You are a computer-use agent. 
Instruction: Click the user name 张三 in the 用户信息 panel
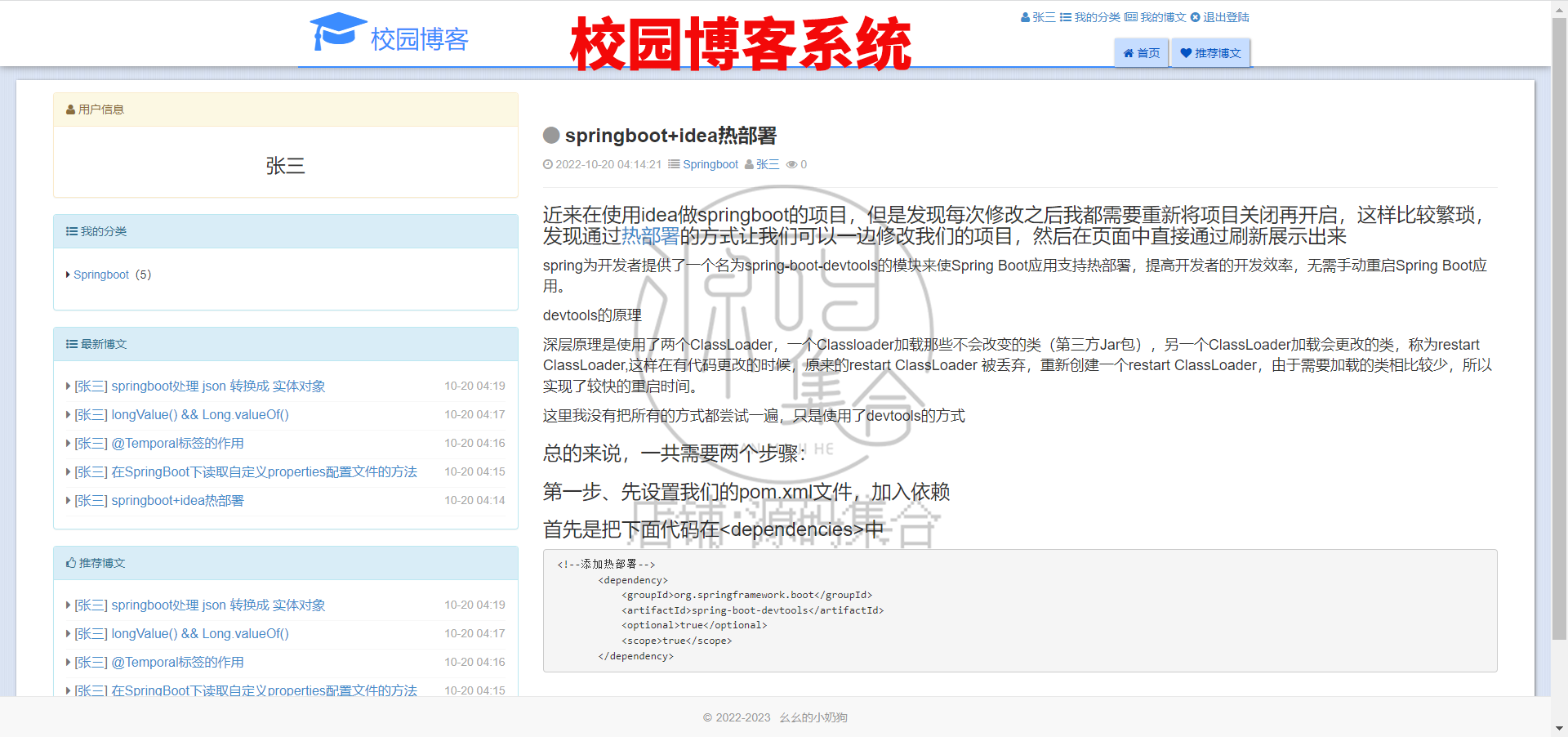pos(286,166)
